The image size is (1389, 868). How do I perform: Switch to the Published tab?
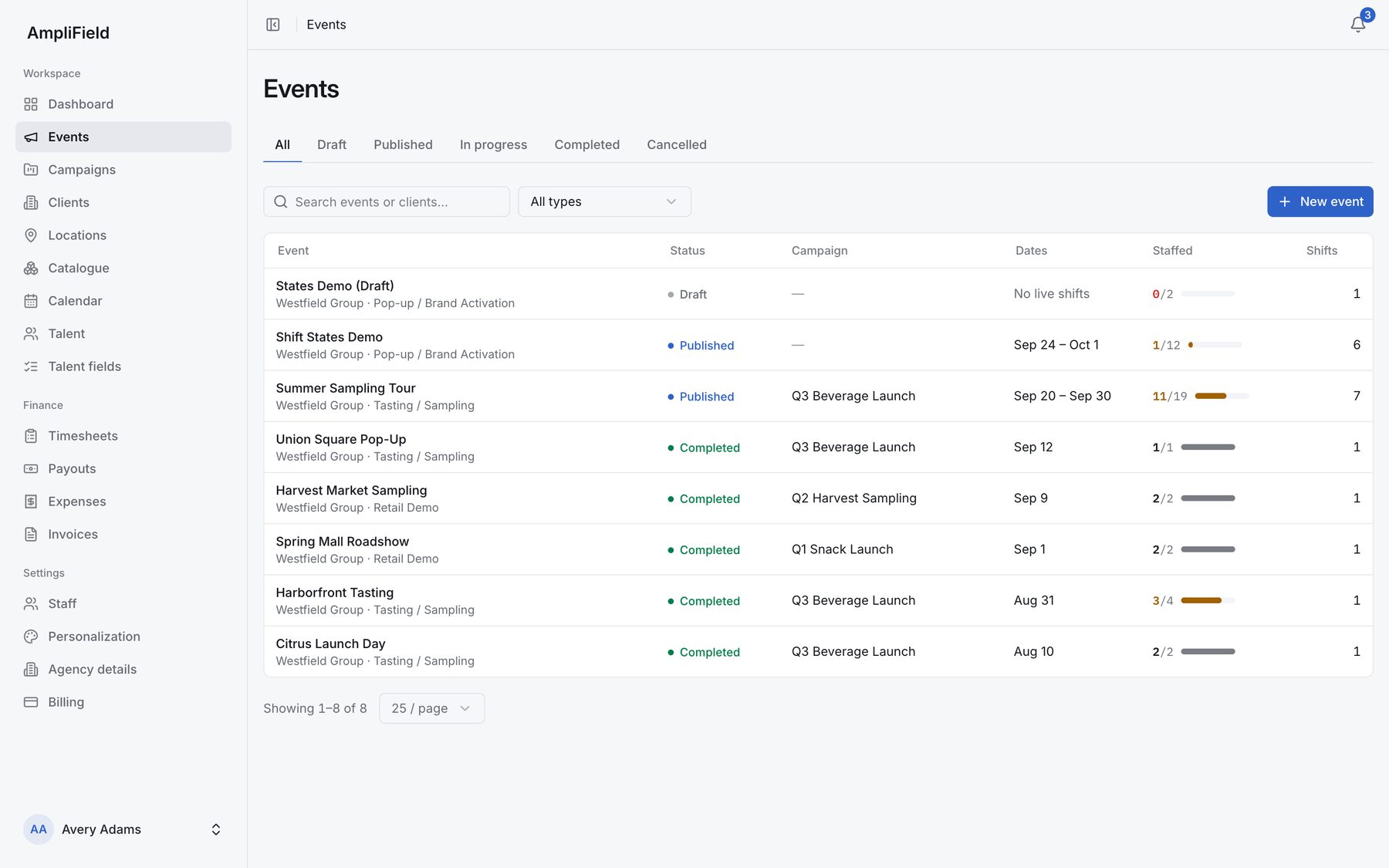(x=403, y=144)
